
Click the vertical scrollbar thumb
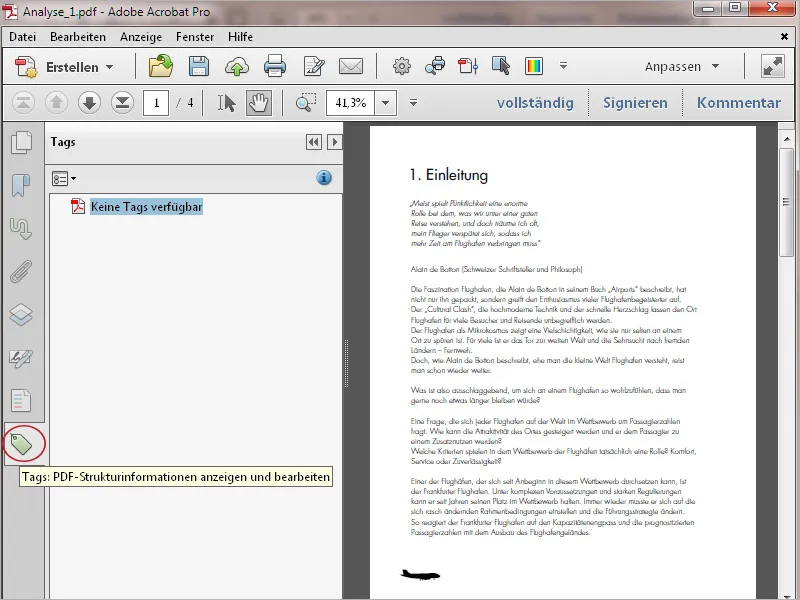point(786,203)
